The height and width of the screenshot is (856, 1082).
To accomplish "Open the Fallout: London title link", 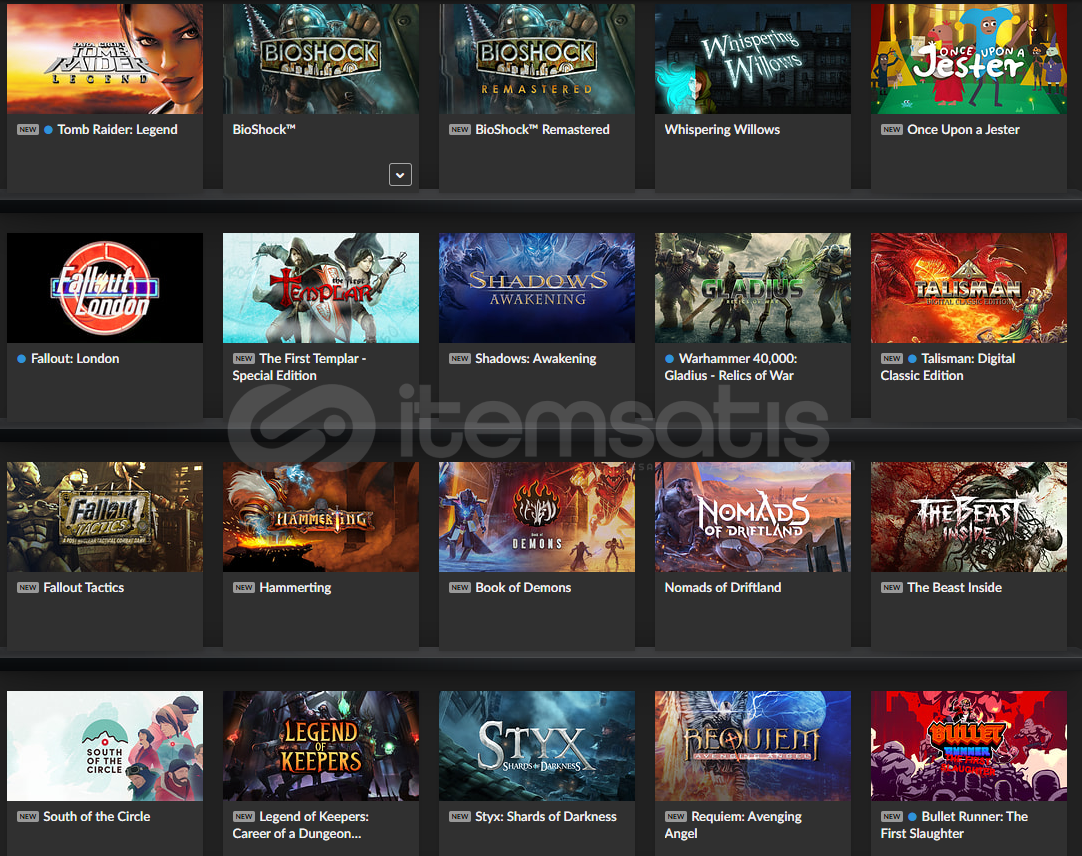I will [x=75, y=359].
